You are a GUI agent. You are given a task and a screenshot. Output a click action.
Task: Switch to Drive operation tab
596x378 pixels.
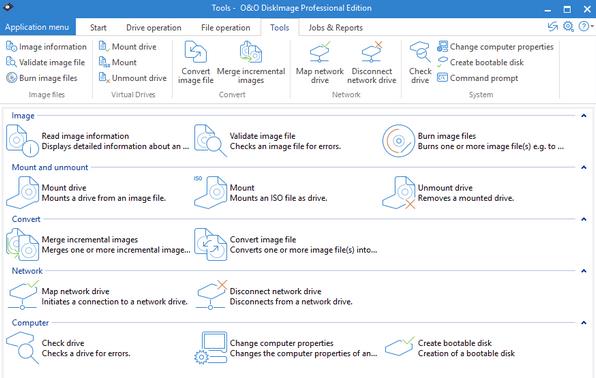154,27
